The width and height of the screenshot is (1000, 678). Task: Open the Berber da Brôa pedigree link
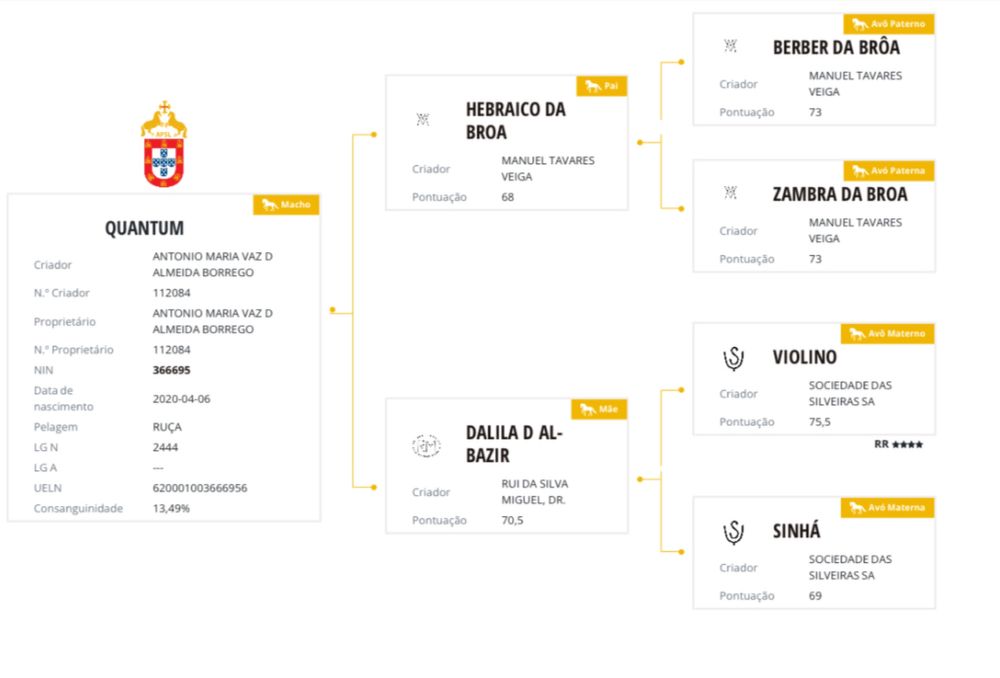tap(836, 47)
